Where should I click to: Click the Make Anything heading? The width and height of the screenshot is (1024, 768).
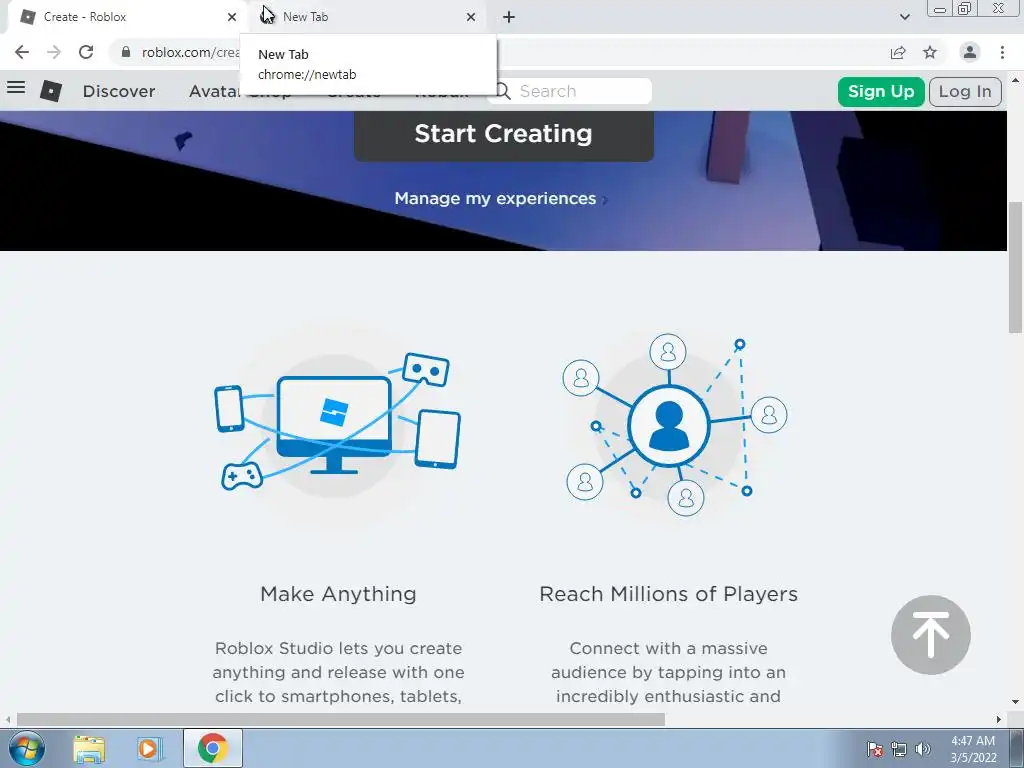click(x=338, y=594)
